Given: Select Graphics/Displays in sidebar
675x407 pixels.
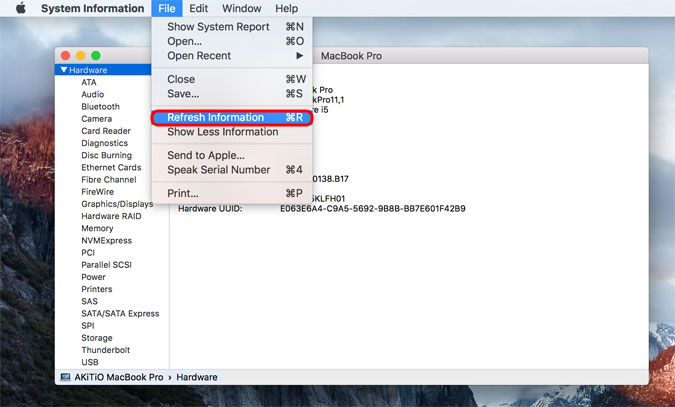Looking at the screenshot, I should click(117, 204).
